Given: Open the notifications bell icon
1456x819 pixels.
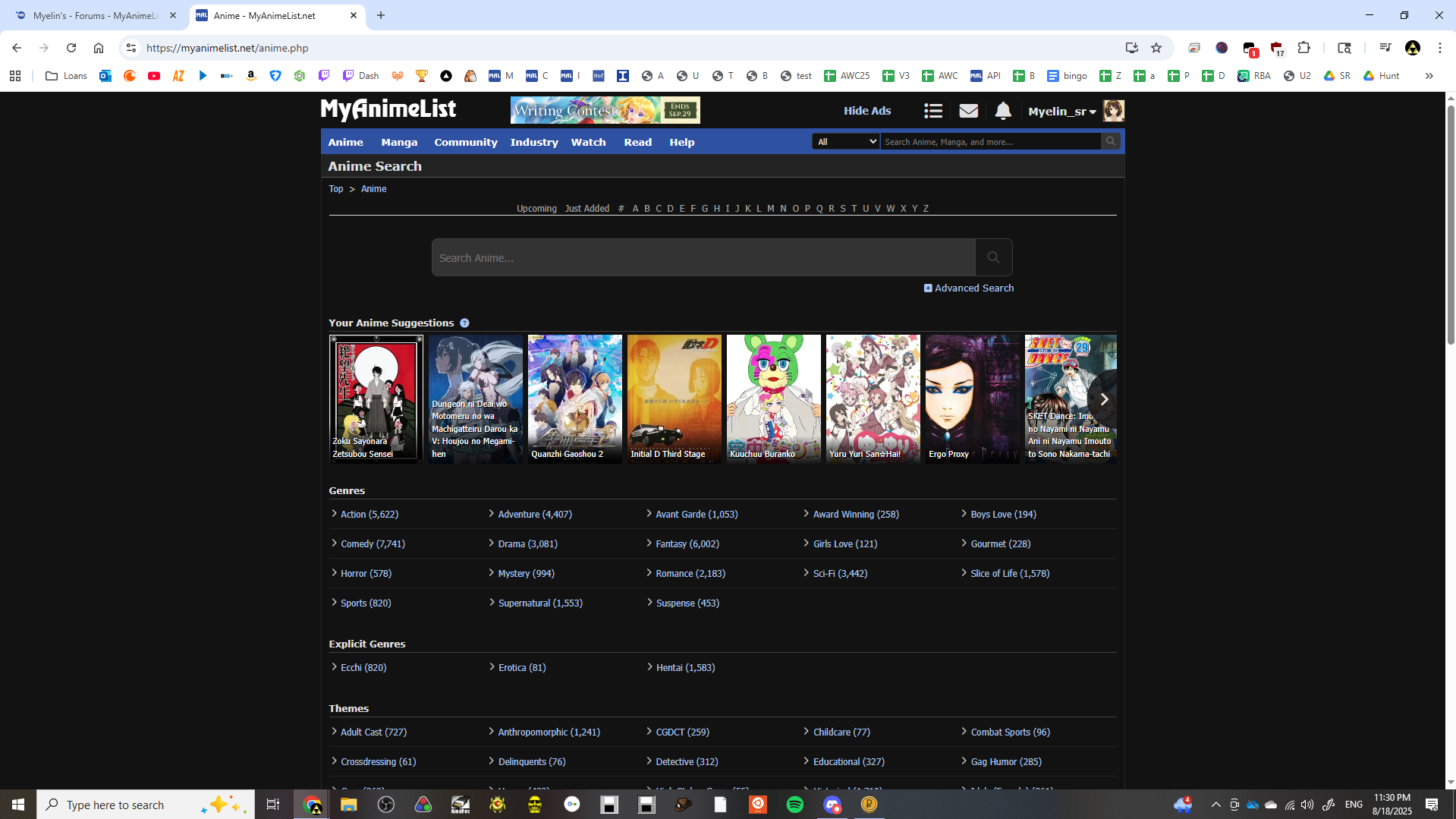Looking at the screenshot, I should (x=1003, y=111).
